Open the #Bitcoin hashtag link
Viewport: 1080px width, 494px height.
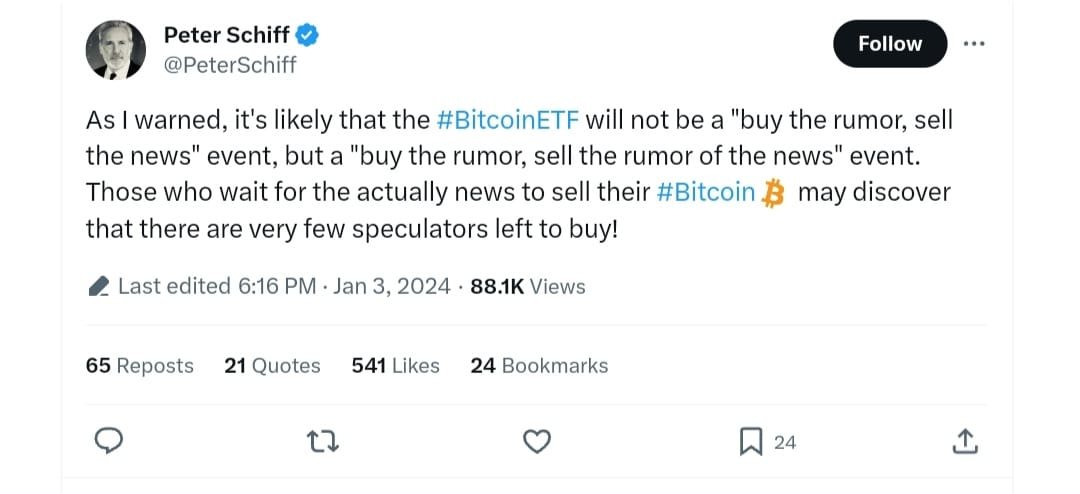tap(706, 192)
